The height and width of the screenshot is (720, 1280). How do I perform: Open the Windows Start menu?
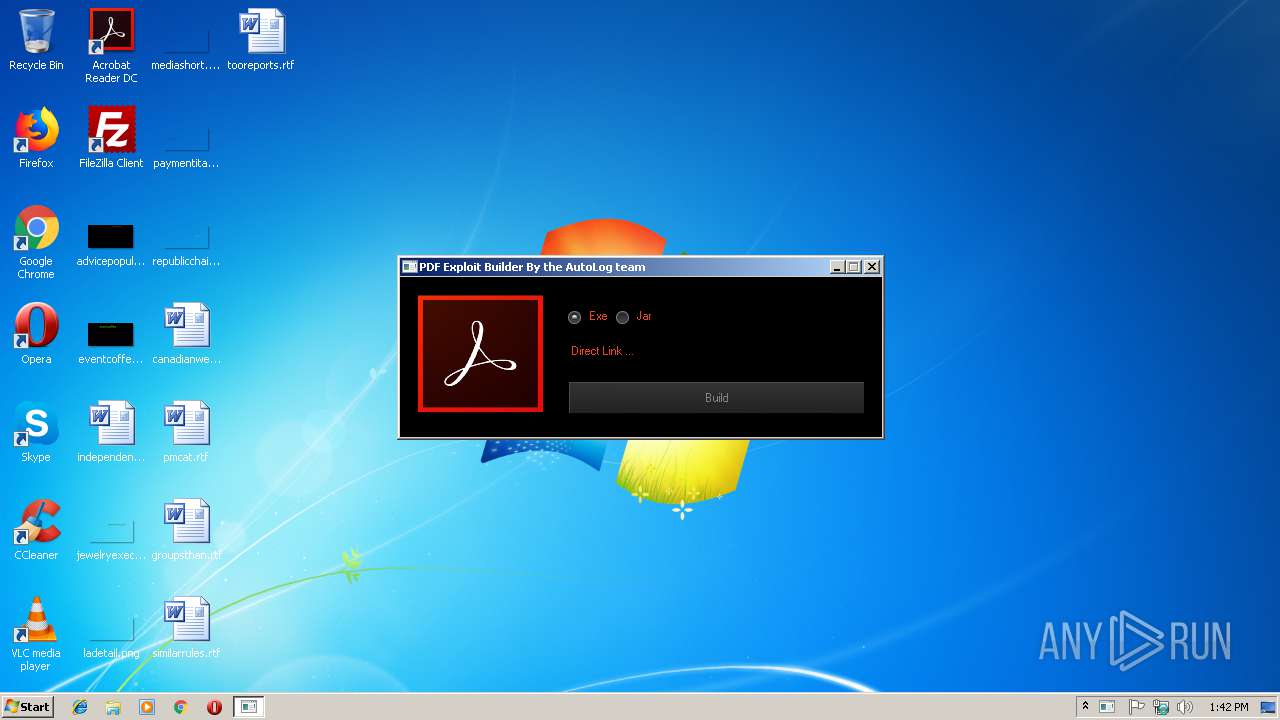click(27, 706)
